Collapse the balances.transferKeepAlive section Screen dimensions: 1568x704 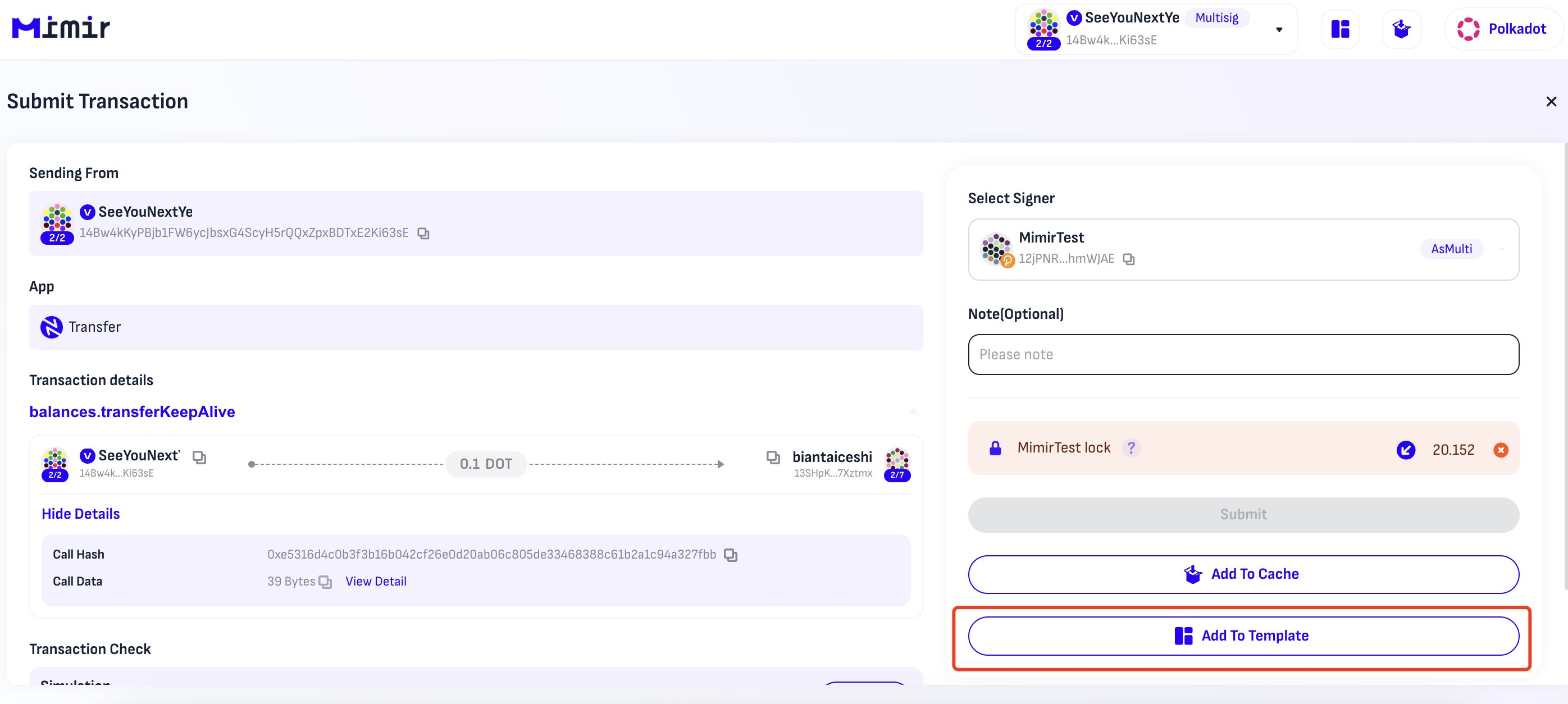pyautogui.click(x=913, y=412)
